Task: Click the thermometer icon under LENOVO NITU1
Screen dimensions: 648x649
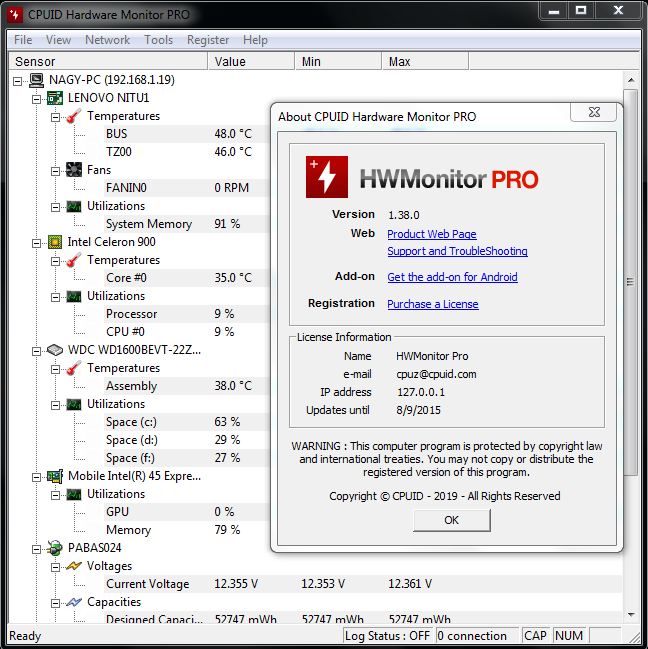Action: click(74, 116)
